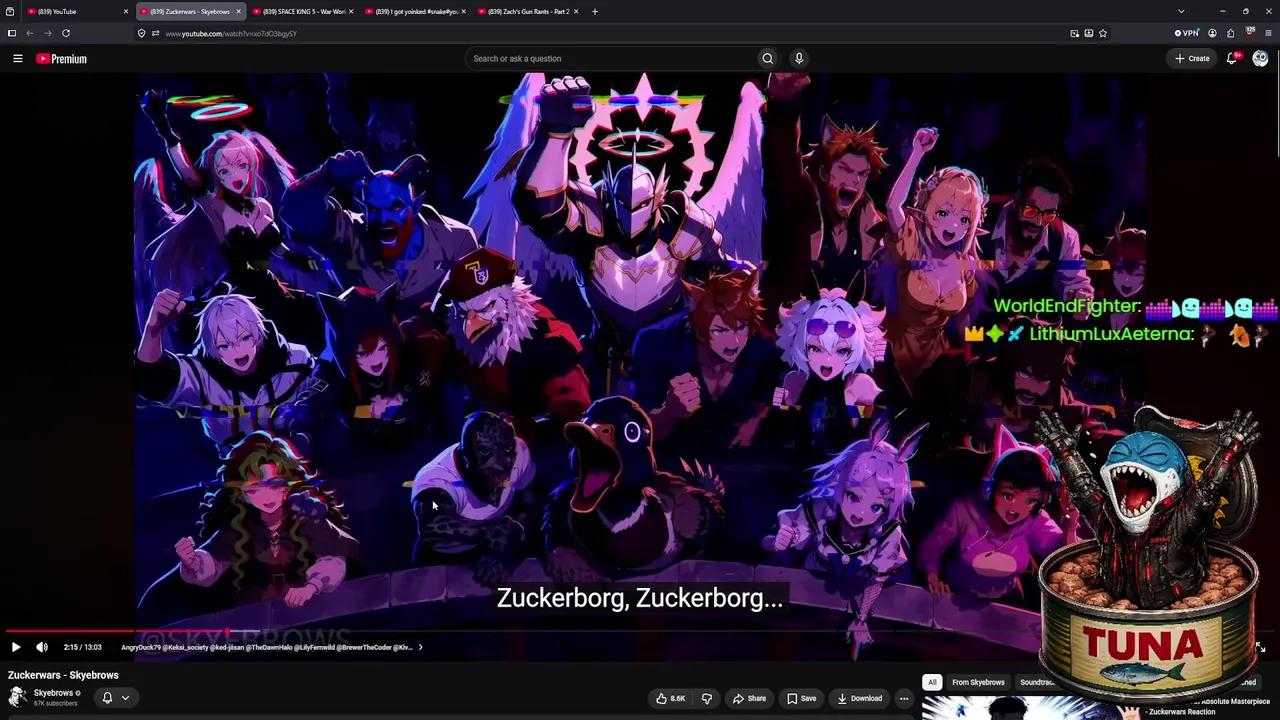Mute the video volume
The height and width of the screenshot is (720, 1280).
pyautogui.click(x=42, y=647)
